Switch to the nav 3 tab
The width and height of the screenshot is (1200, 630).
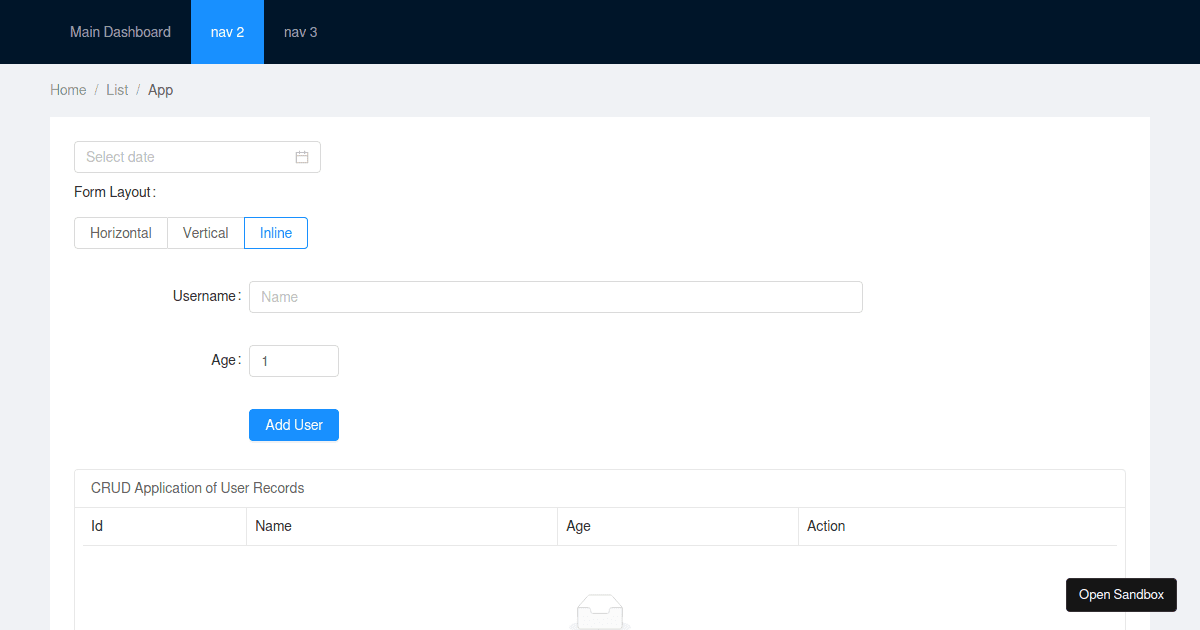tap(300, 31)
